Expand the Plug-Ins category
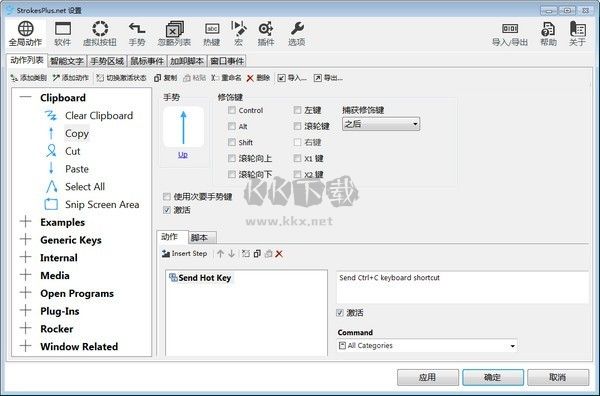600x396 pixels. (x=26, y=310)
